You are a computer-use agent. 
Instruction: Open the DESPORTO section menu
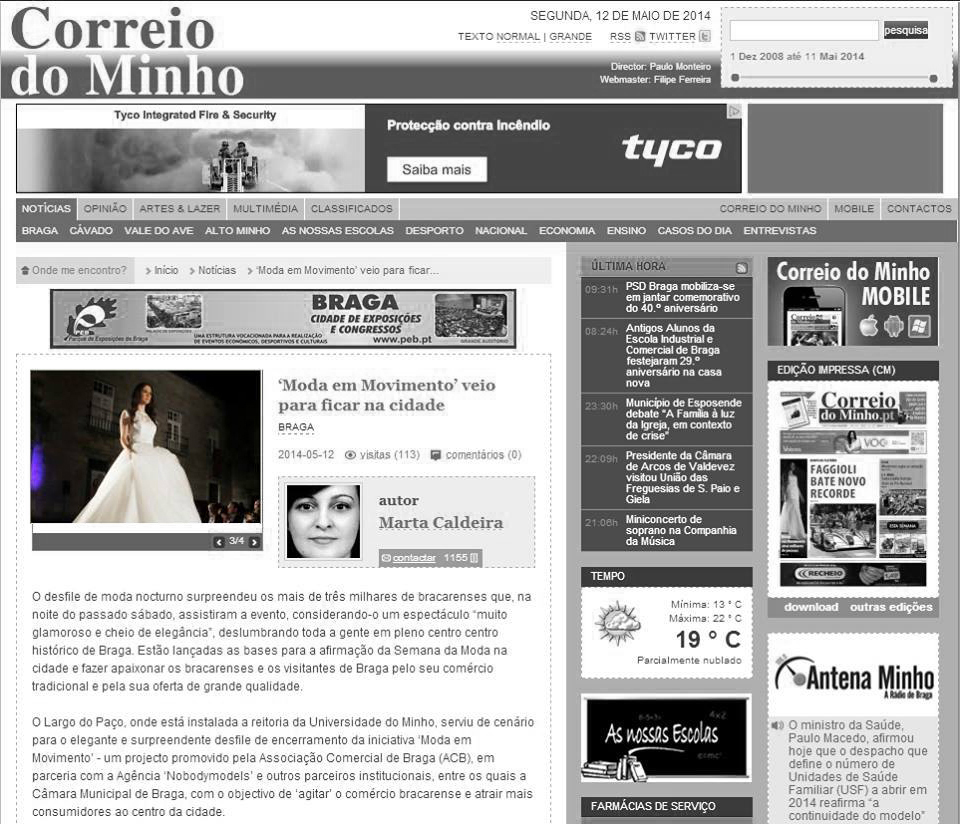[x=434, y=231]
